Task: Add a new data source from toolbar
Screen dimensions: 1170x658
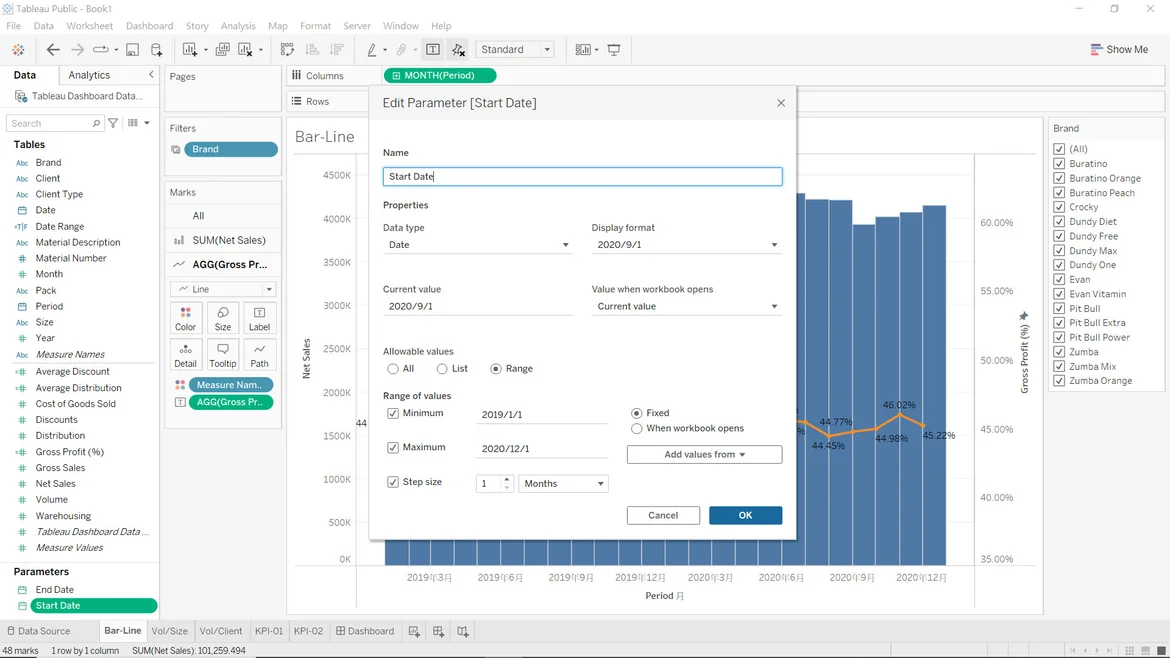Action: 157,50
